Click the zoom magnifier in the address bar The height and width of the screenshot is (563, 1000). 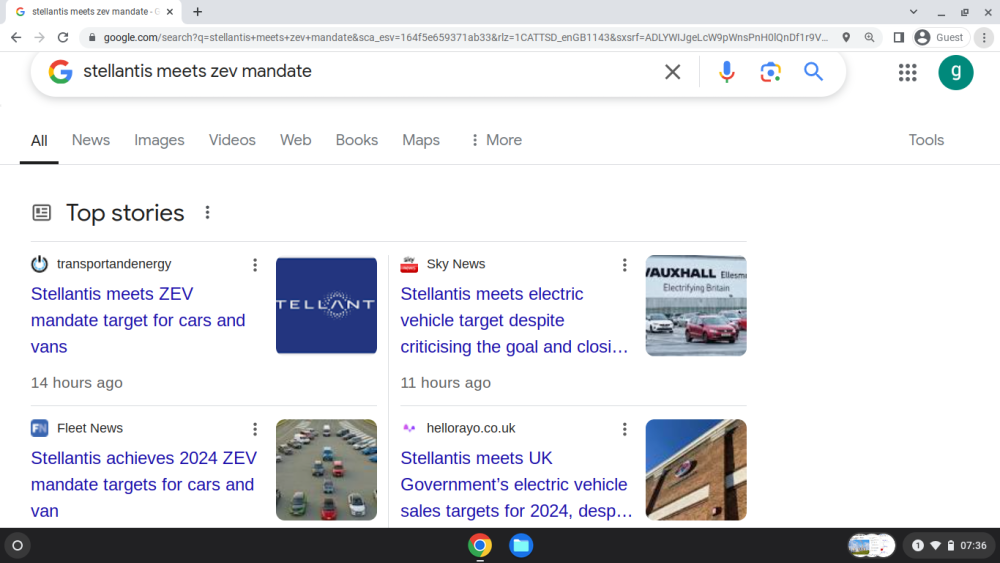869,38
